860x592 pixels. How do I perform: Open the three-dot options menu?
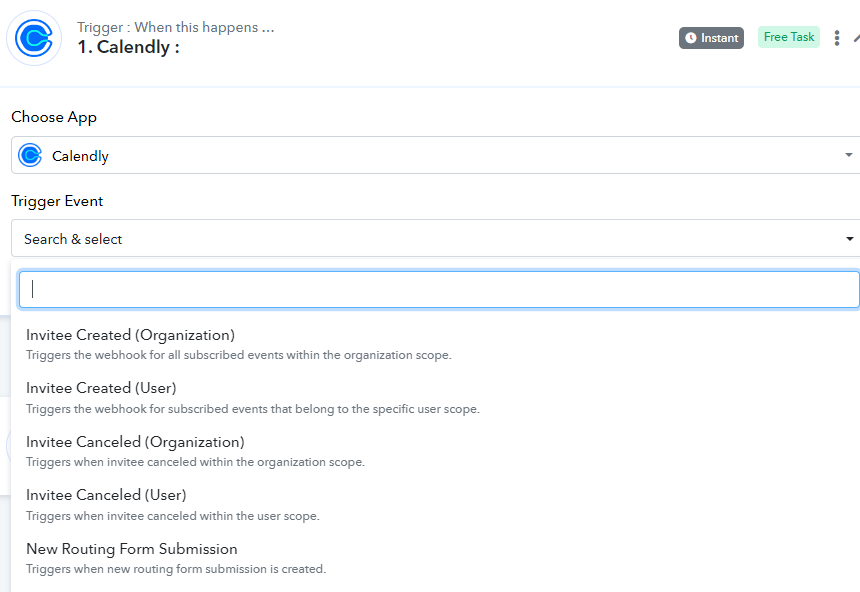(836, 38)
